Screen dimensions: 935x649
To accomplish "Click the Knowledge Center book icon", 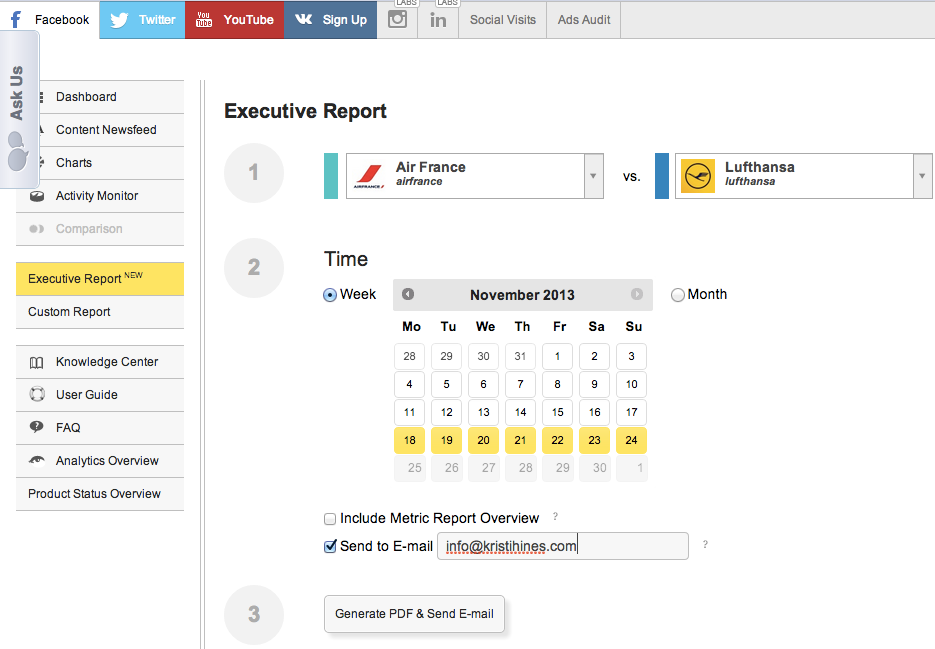I will 37,362.
